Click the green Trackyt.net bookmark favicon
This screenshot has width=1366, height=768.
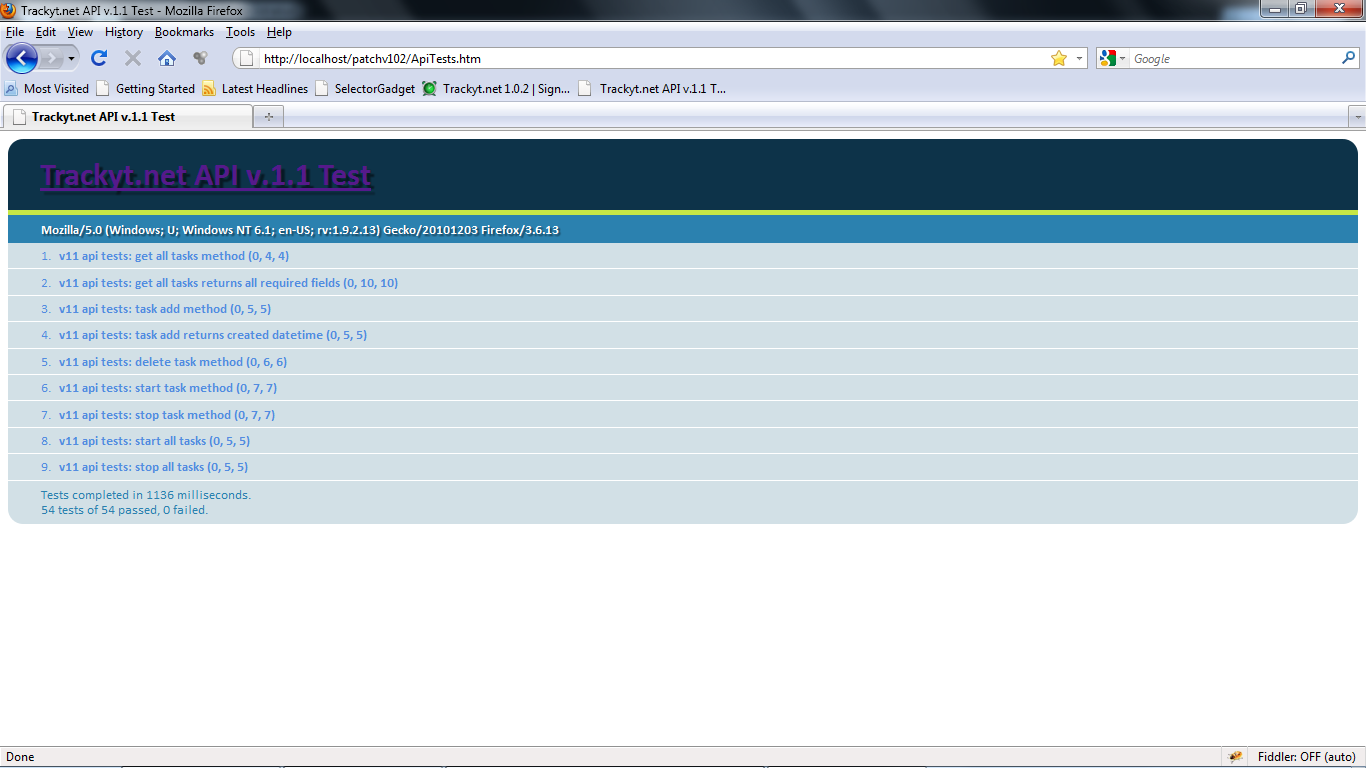(x=429, y=88)
